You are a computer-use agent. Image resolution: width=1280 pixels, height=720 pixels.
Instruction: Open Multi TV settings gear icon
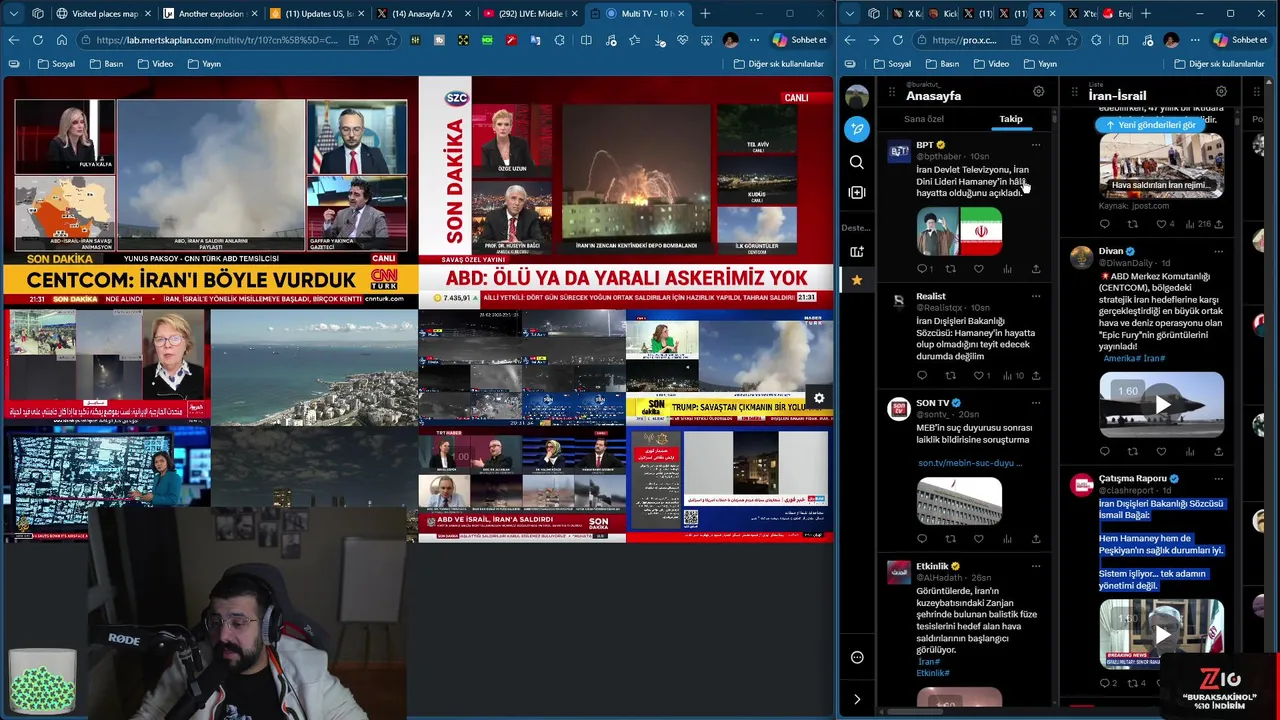(x=819, y=399)
